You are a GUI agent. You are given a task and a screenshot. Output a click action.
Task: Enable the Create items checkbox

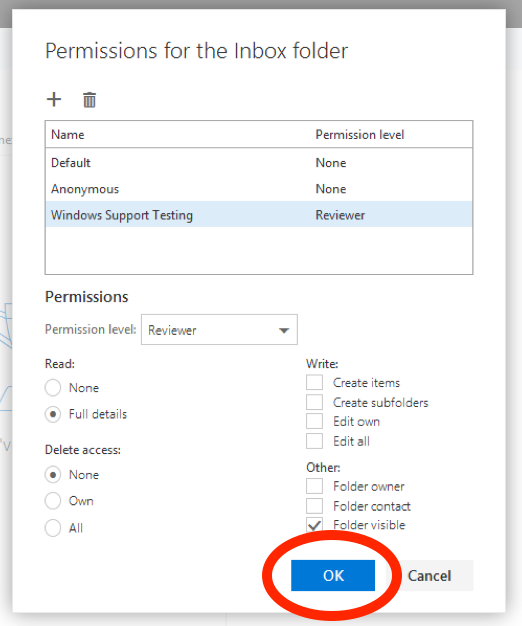point(314,382)
